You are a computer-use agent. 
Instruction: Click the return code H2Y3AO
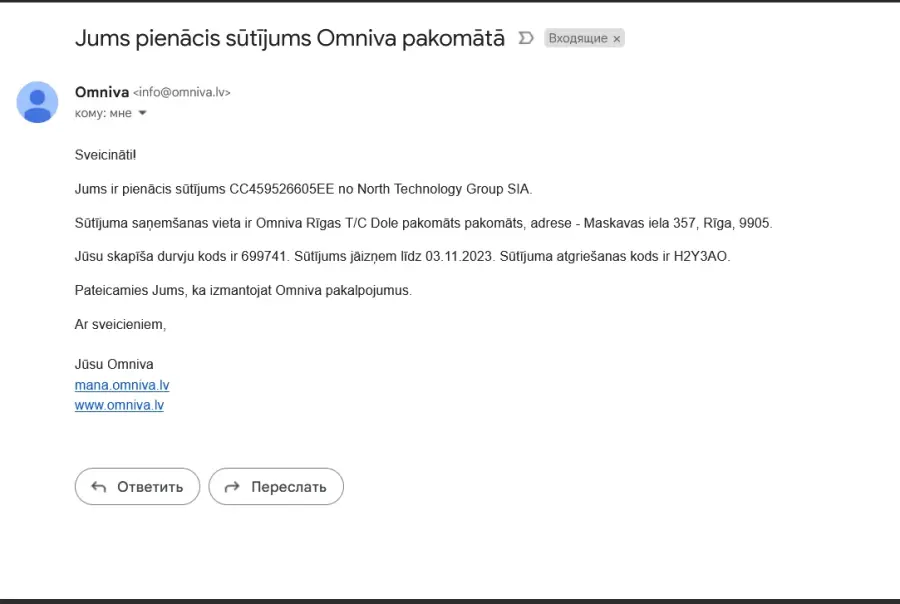tap(700, 256)
